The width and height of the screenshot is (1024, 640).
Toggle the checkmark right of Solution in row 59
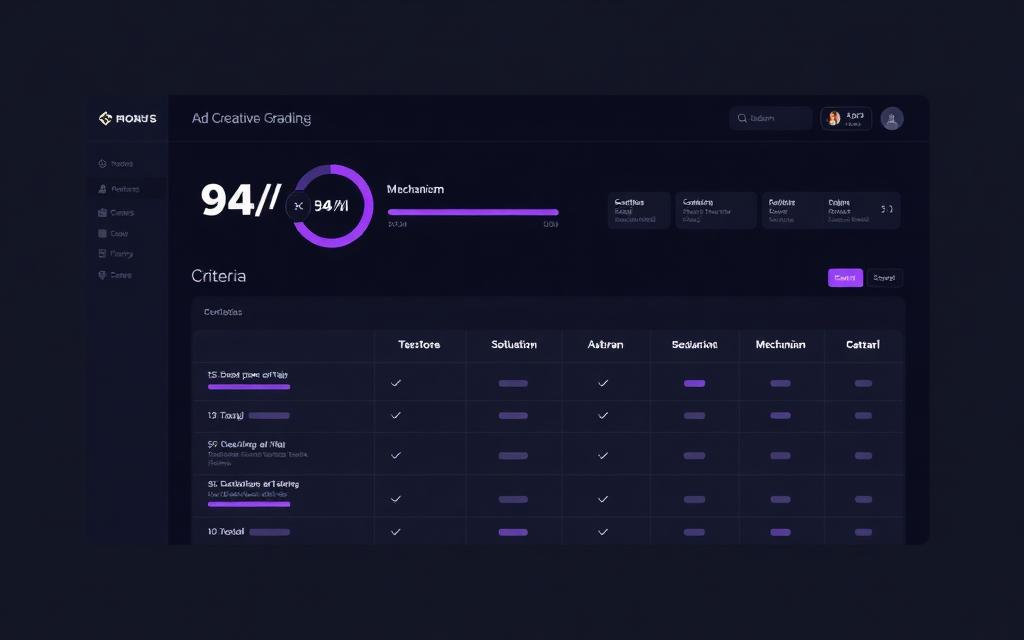pyautogui.click(x=603, y=455)
